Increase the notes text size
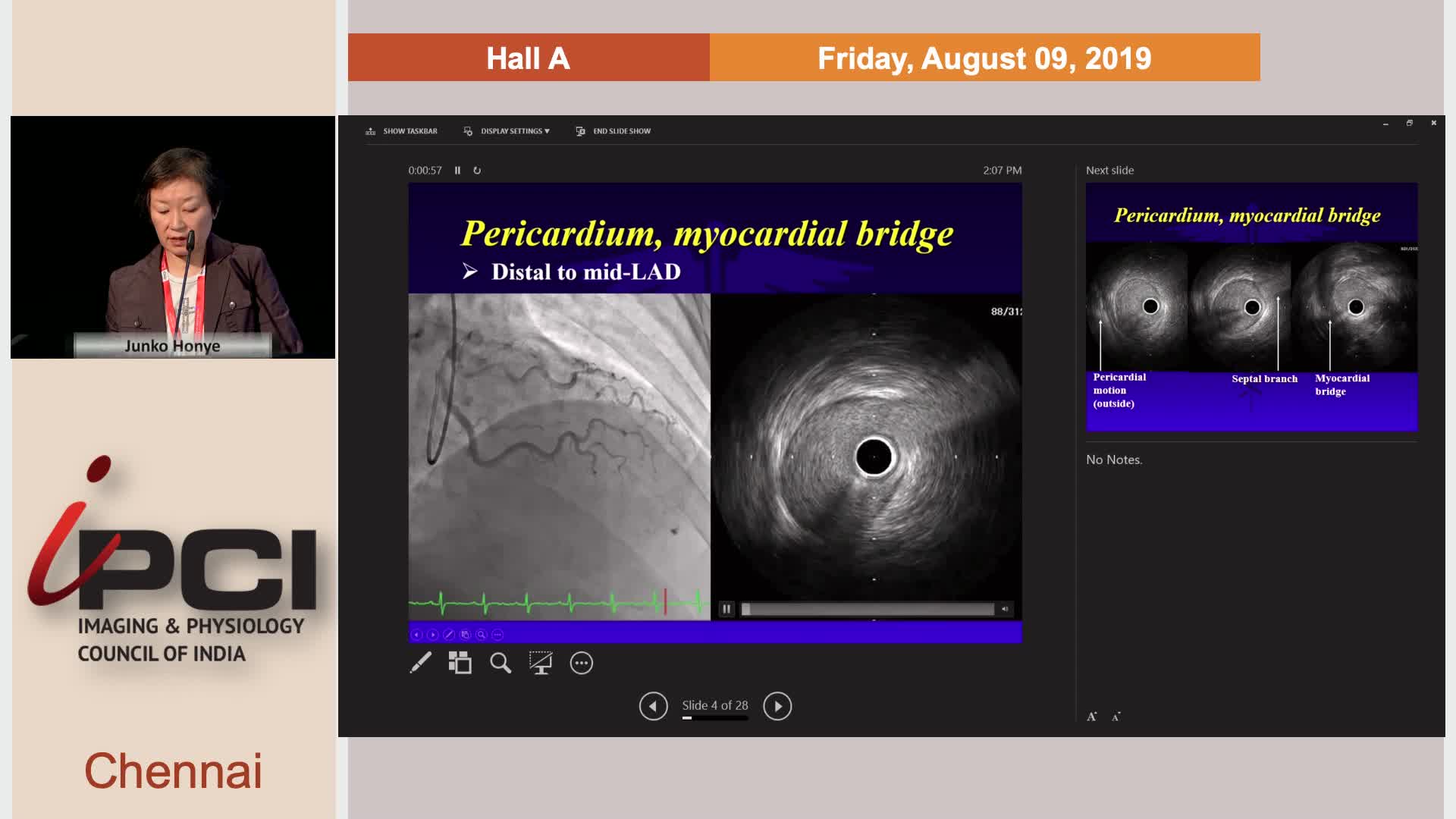This screenshot has height=819, width=1456. tap(1092, 717)
